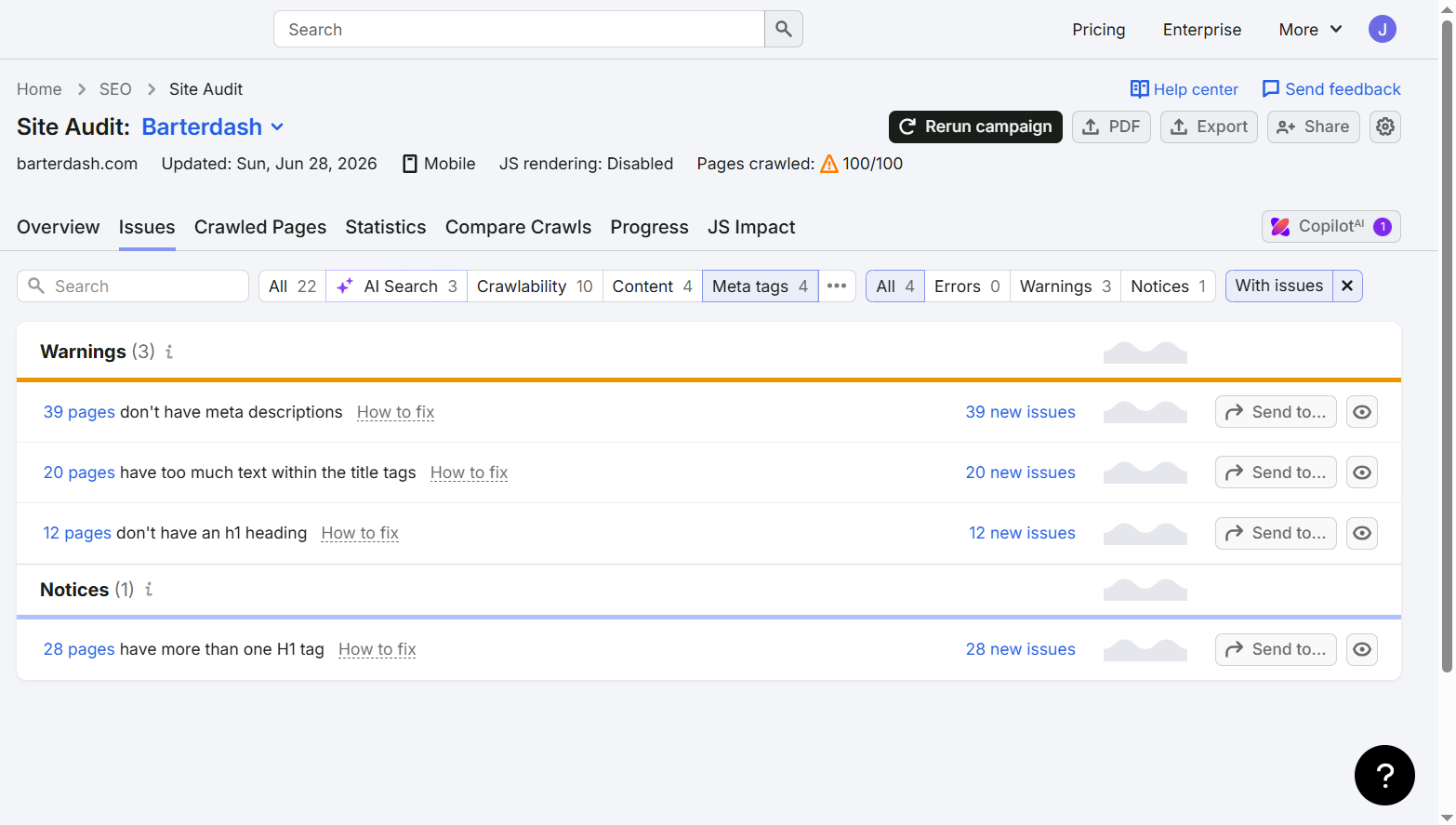
Task: Focus the issues Search filter field
Action: [x=133, y=286]
